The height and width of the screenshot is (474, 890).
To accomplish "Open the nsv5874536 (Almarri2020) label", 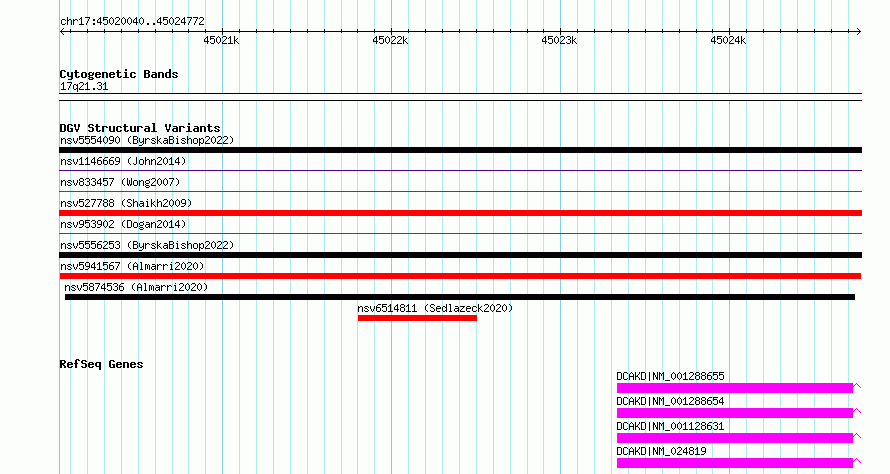I will click(x=136, y=287).
